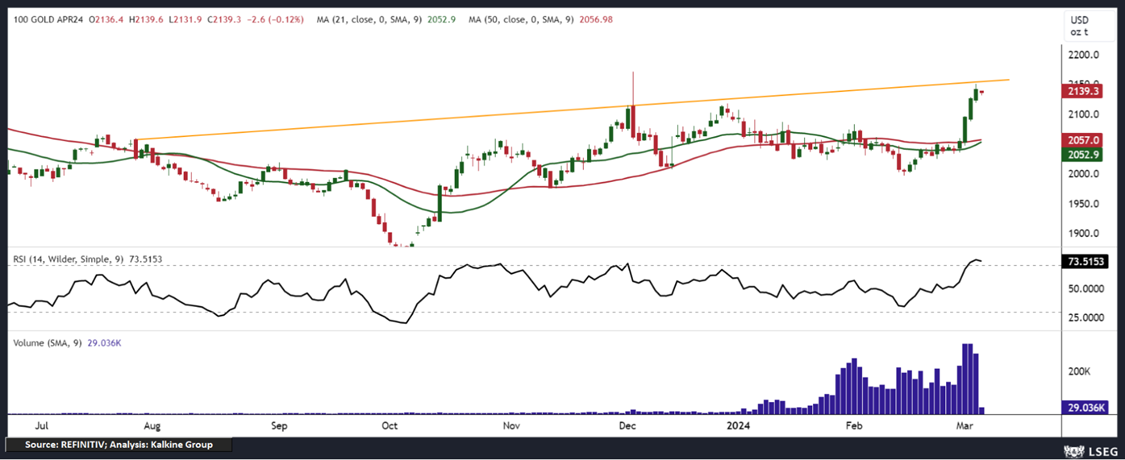Click the tall December spike candle

click(632, 100)
